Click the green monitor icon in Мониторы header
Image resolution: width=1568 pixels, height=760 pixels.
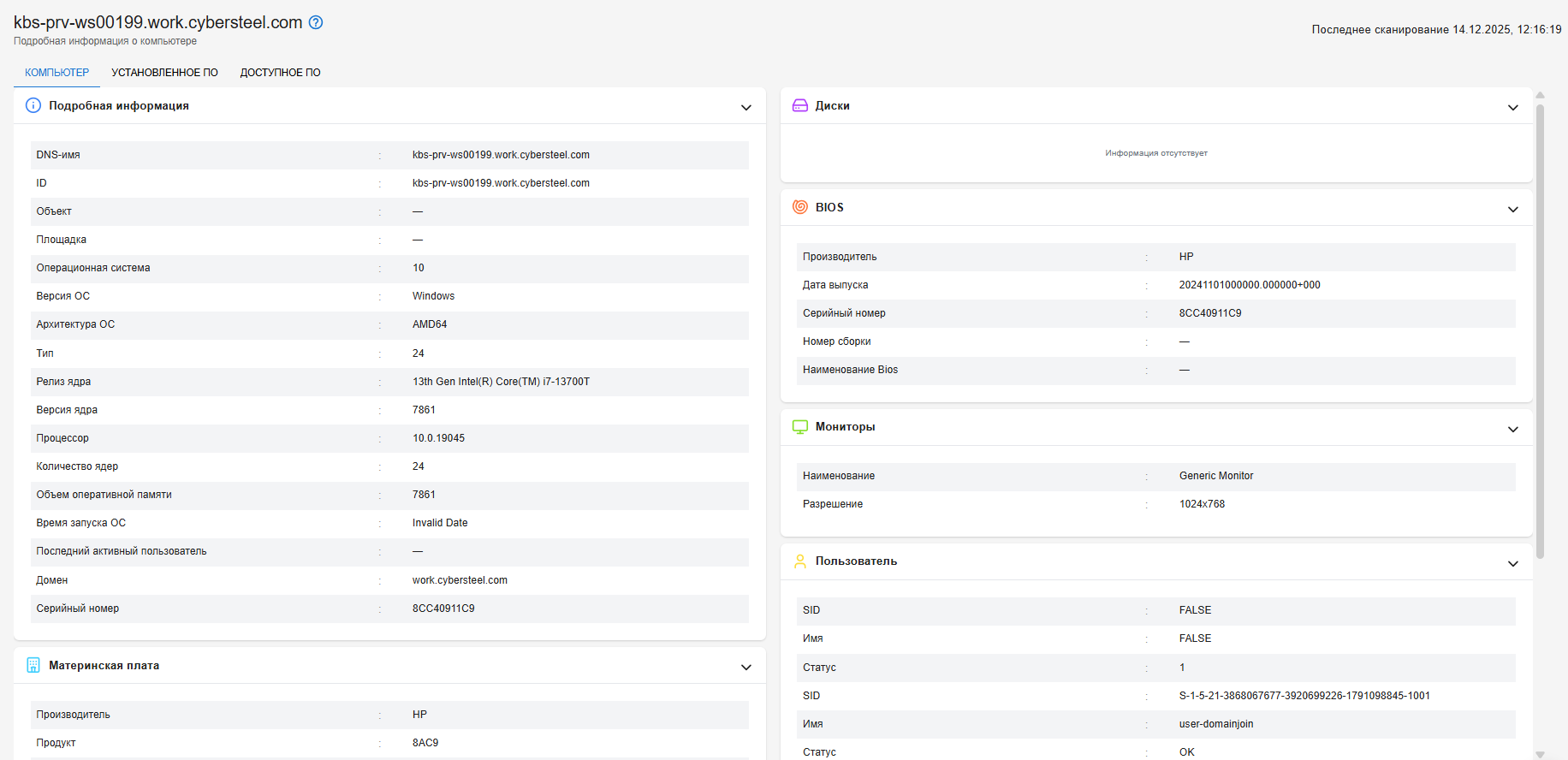click(800, 427)
